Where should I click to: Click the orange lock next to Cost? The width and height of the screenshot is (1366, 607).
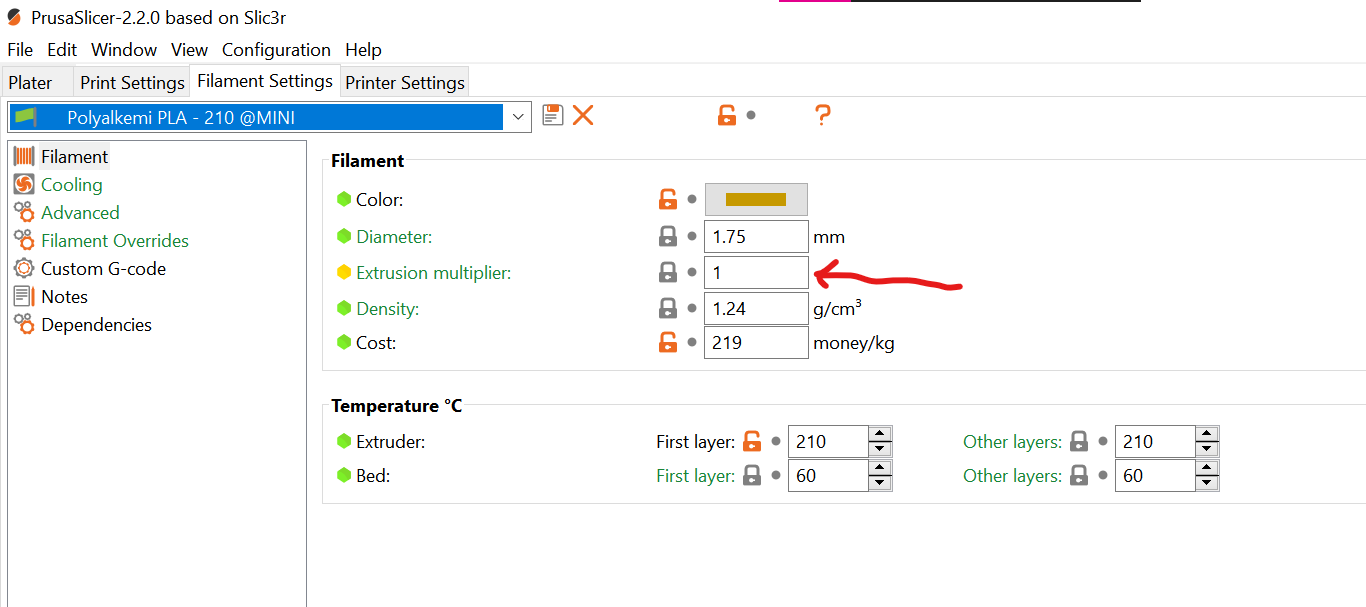[x=667, y=341]
